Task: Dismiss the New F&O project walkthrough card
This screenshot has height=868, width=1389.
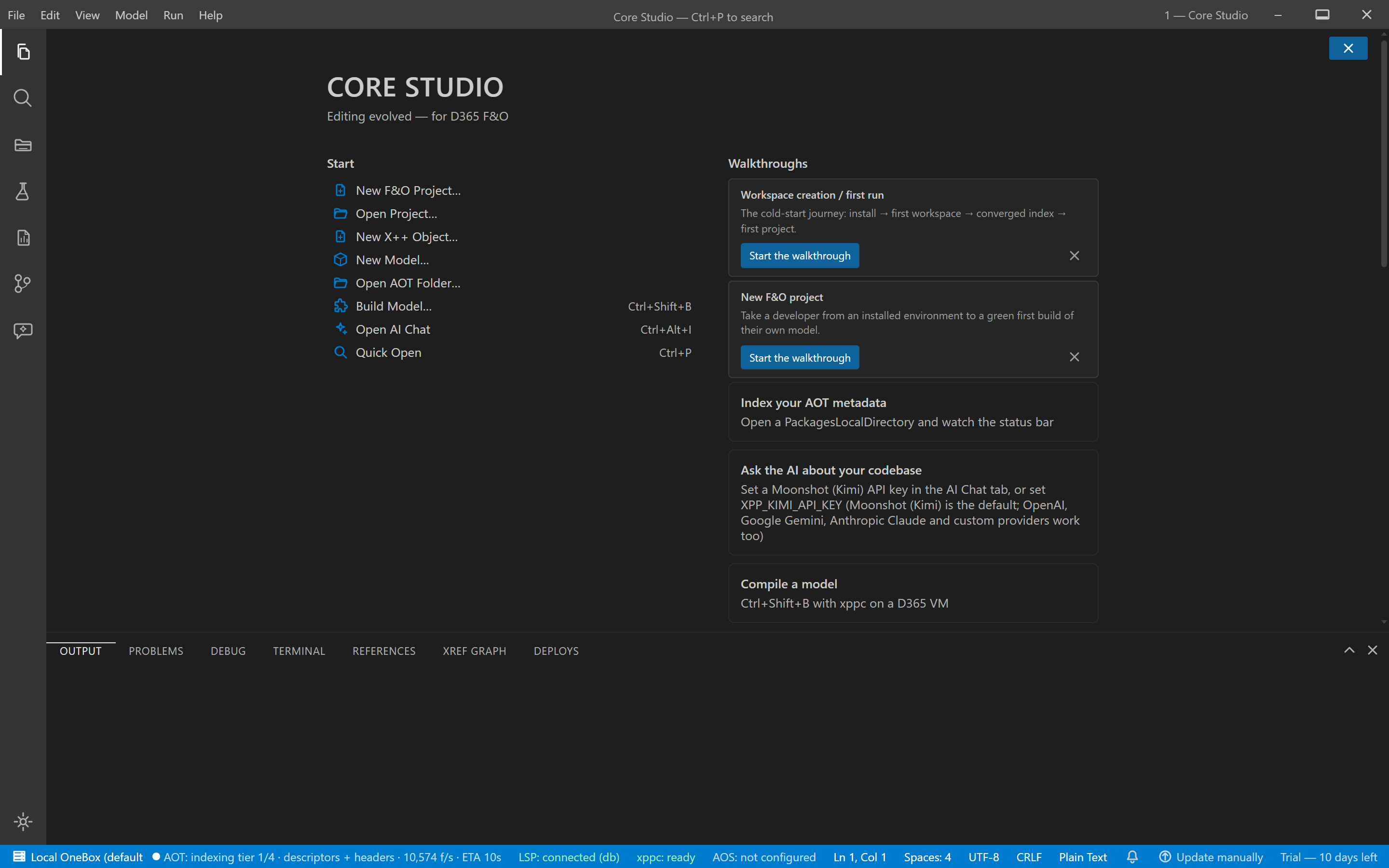Action: [1075, 357]
